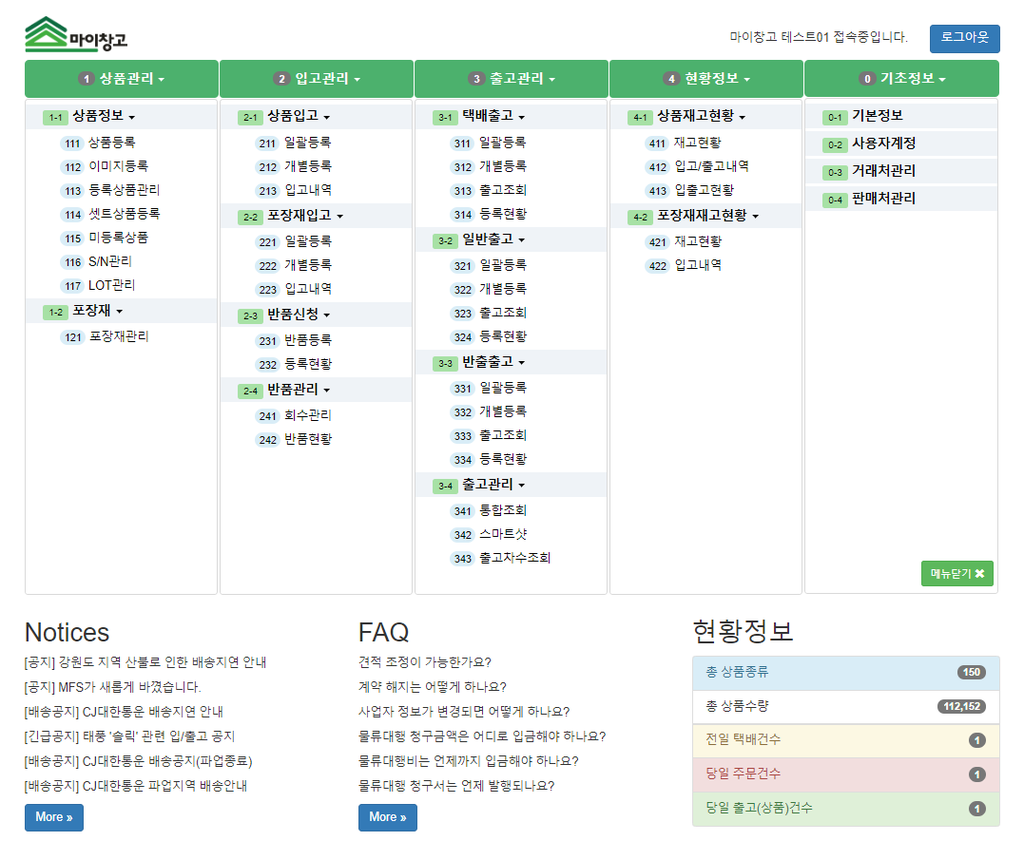The width and height of the screenshot is (1024, 860).
Task: Open 121 포장재관리 menu item
Action: pyautogui.click(x=104, y=337)
